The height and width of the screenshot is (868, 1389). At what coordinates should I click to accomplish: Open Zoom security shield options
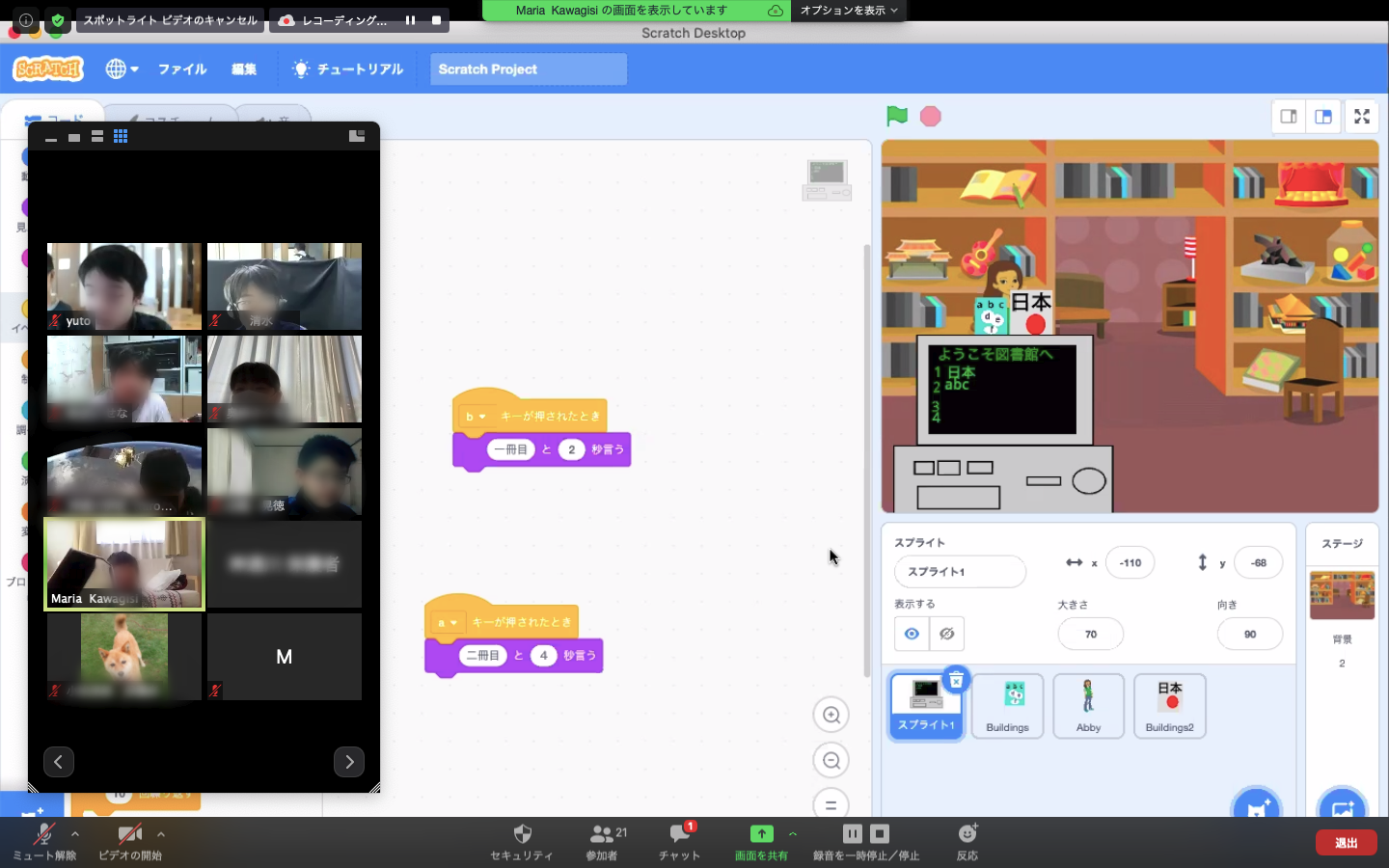(522, 840)
